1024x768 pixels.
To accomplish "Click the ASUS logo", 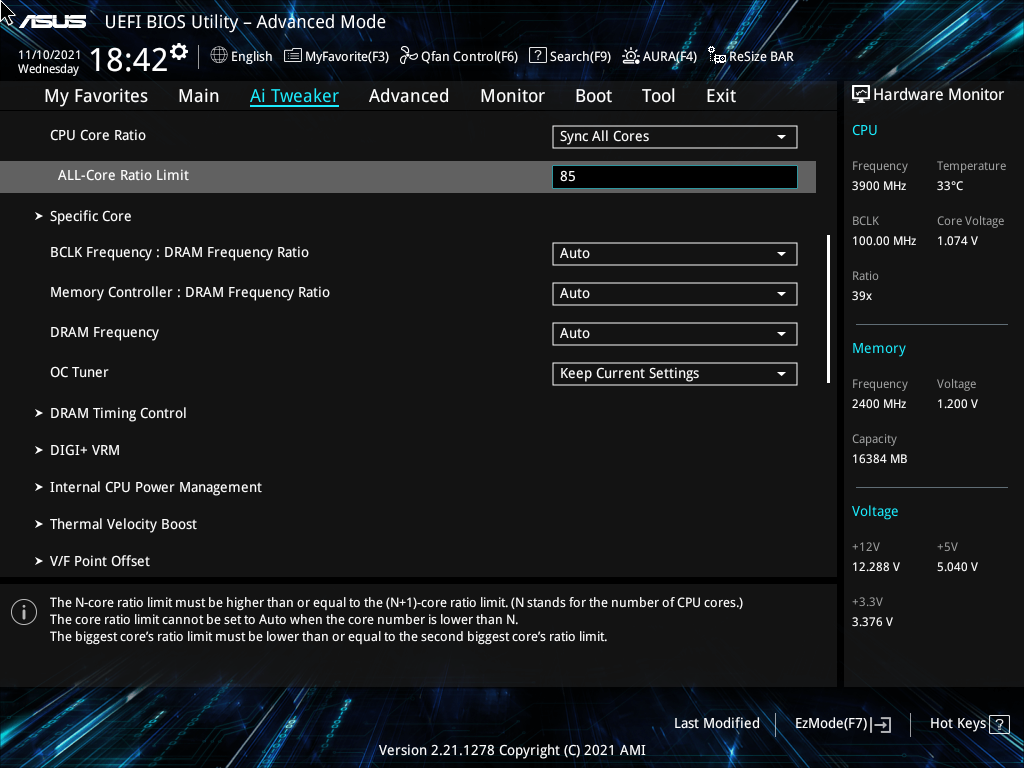I will click(x=52, y=22).
